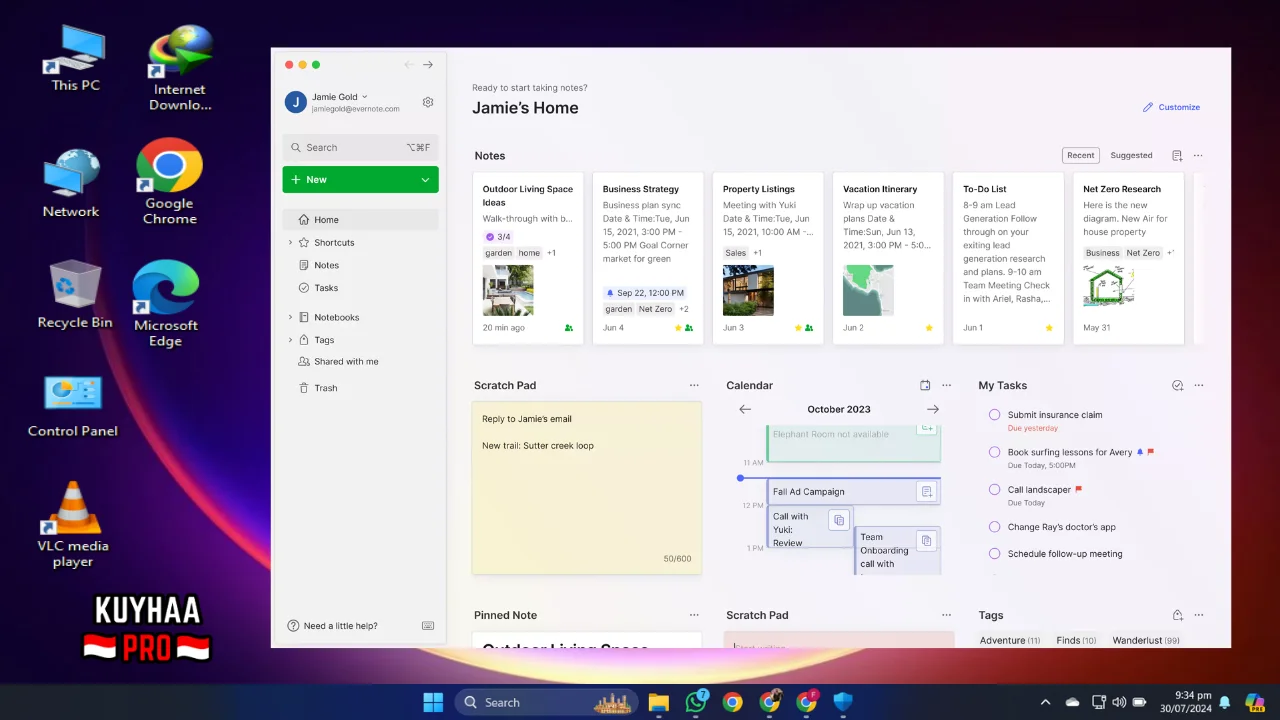
Task: Click Calendar new event icon
Action: [x=925, y=385]
